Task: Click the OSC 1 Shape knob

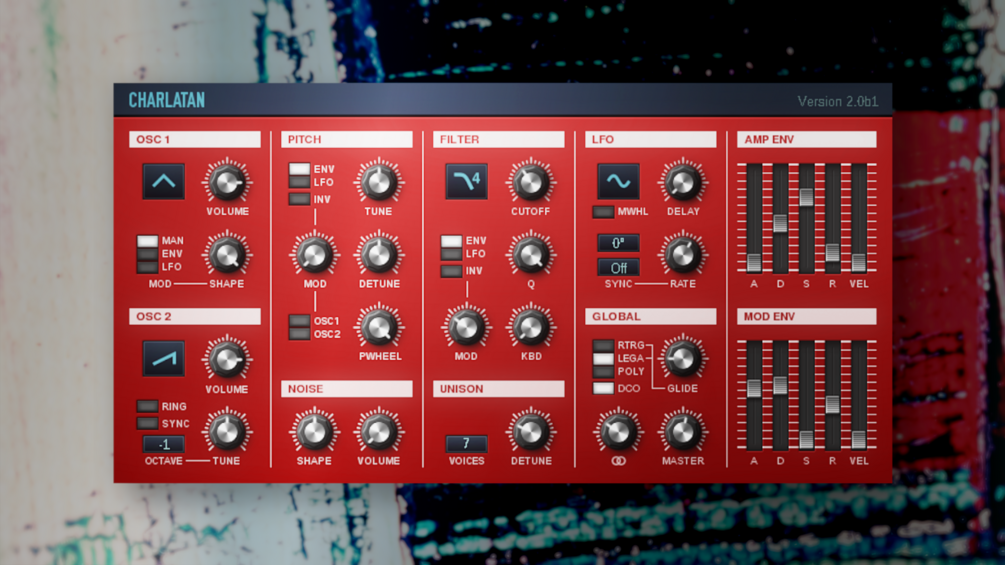Action: [x=227, y=255]
